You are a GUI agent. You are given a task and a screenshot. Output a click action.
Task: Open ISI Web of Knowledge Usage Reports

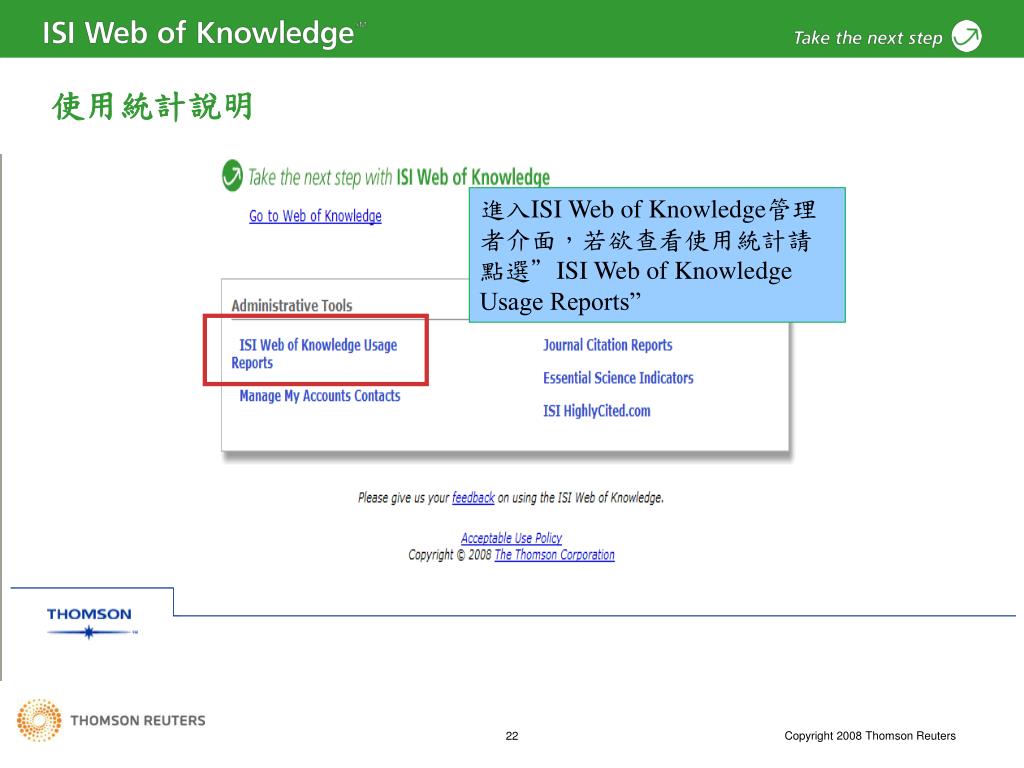point(314,353)
